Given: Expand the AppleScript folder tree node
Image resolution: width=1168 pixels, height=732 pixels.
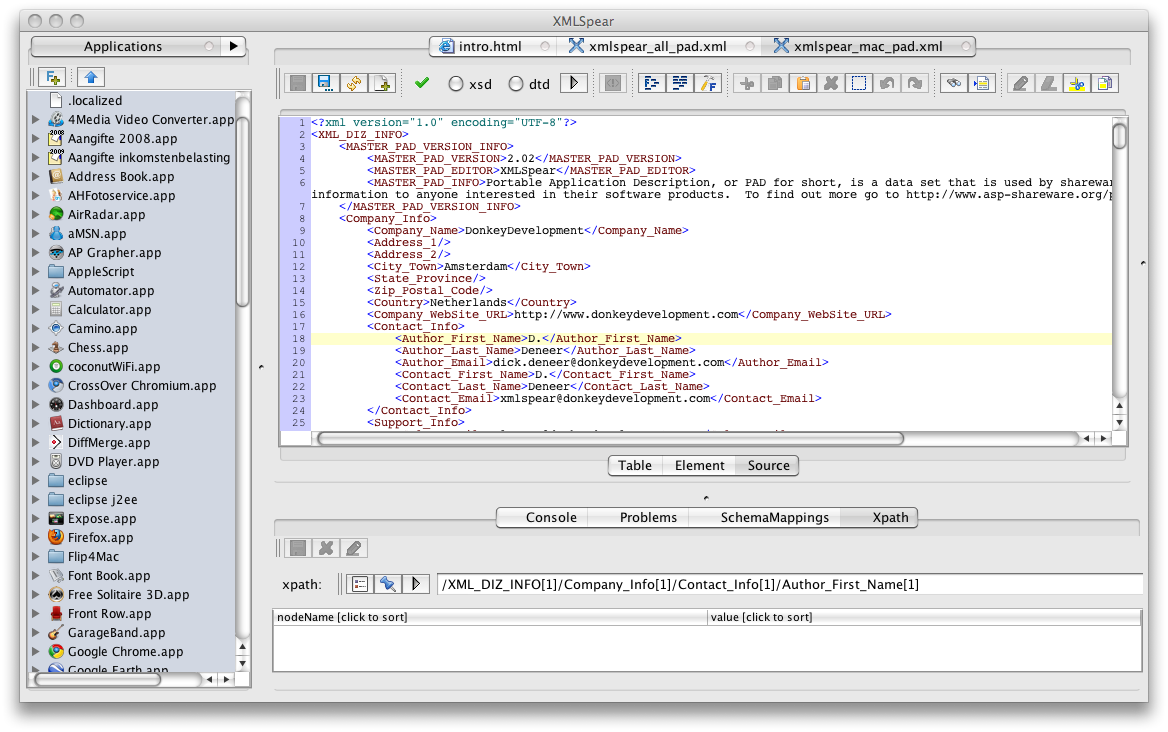Looking at the screenshot, I should pyautogui.click(x=36, y=272).
